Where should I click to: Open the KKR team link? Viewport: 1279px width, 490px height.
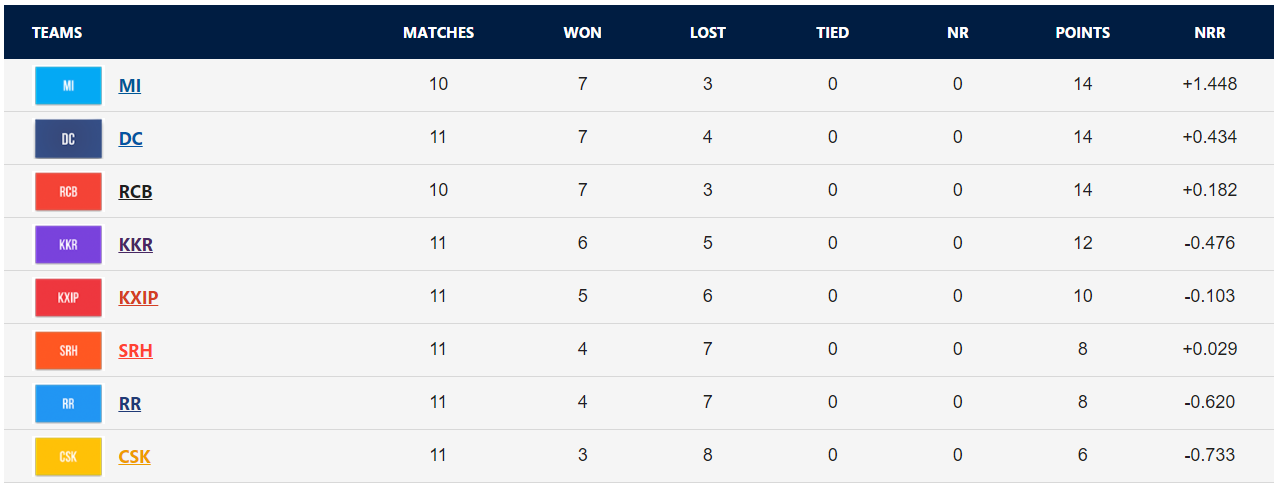(x=136, y=245)
